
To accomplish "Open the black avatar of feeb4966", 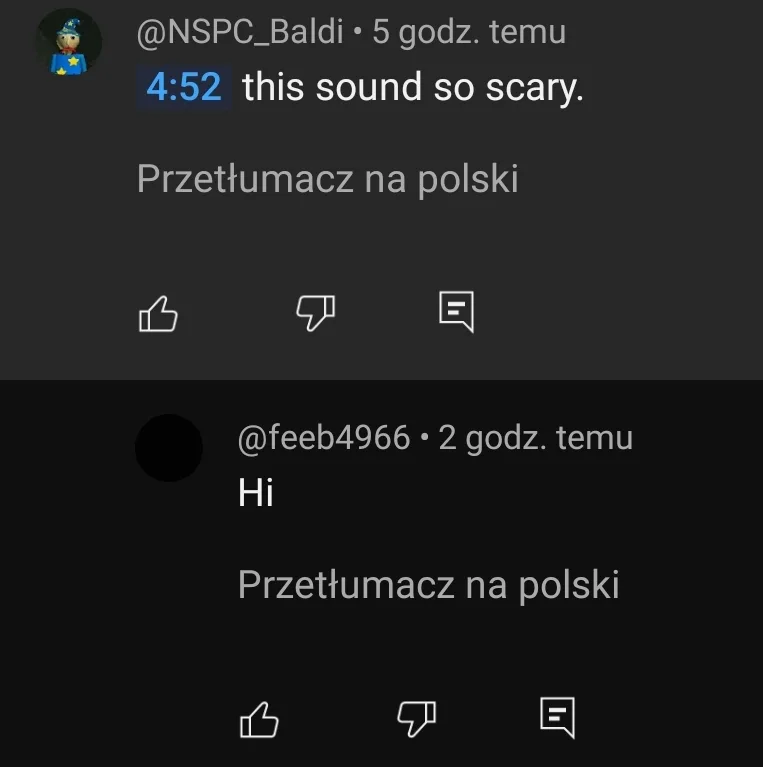I will pyautogui.click(x=169, y=448).
